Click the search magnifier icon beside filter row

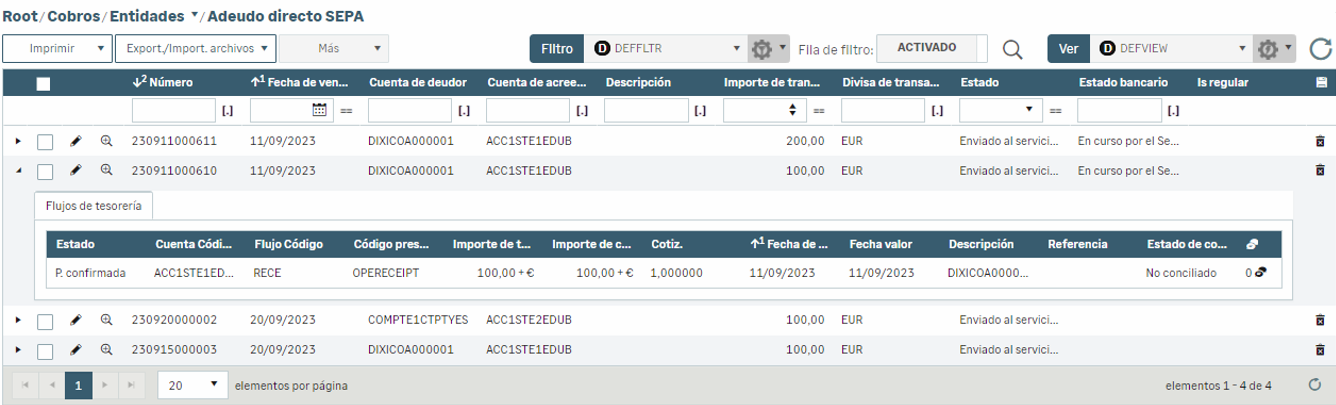tap(1013, 49)
